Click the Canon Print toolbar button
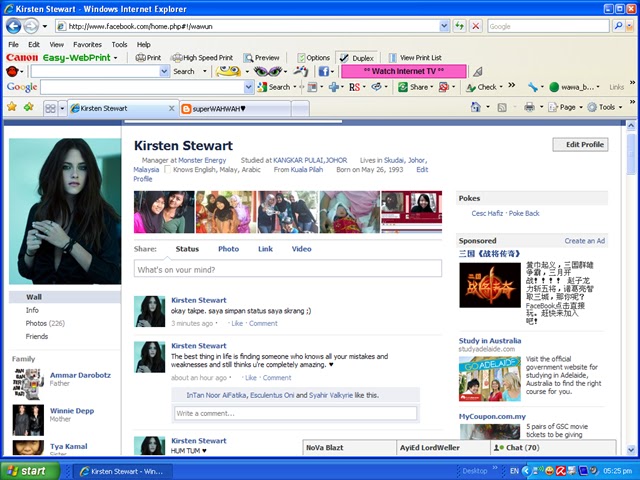640x480 pixels. coord(148,58)
